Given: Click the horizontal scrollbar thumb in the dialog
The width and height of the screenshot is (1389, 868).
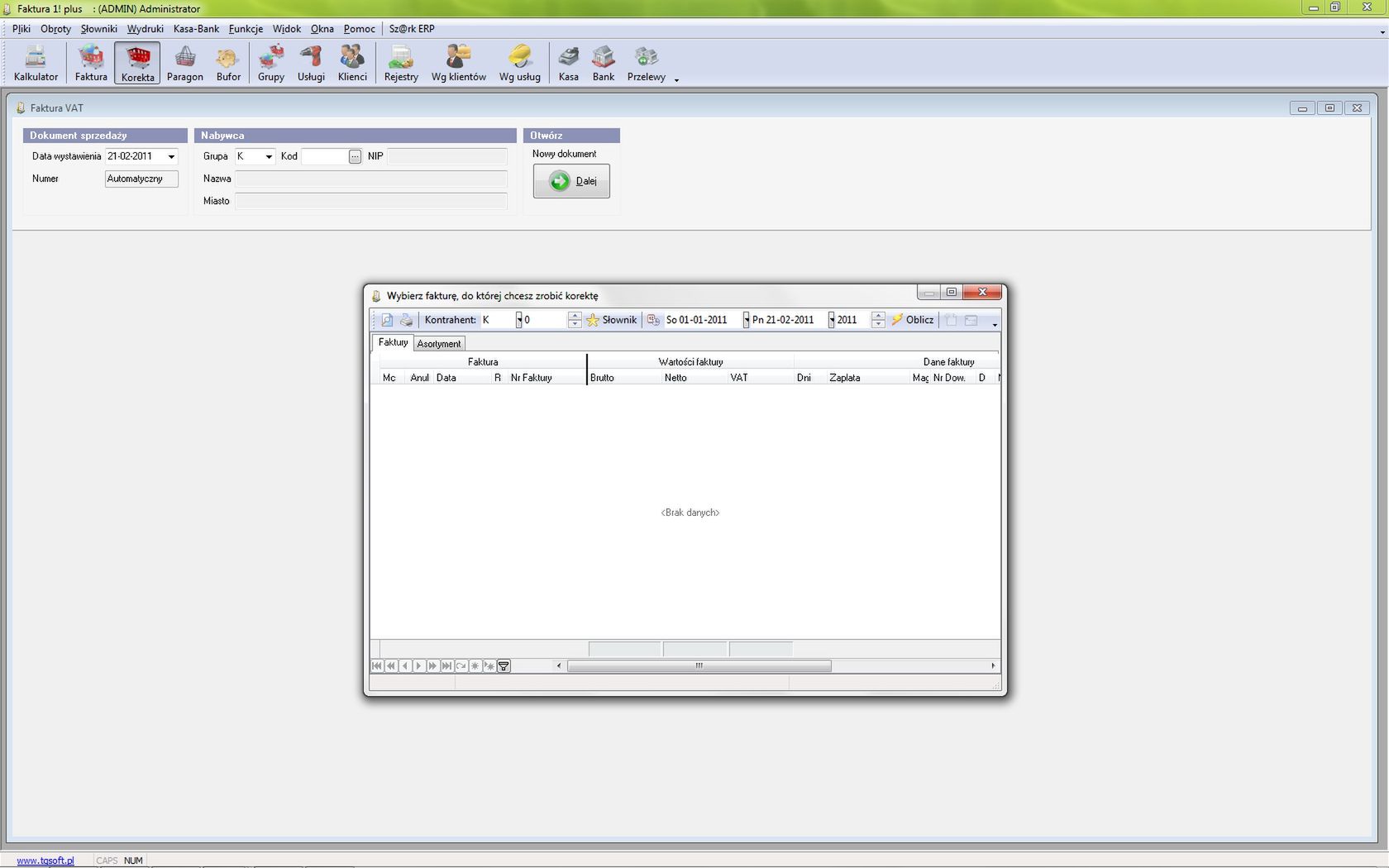Looking at the screenshot, I should click(699, 665).
